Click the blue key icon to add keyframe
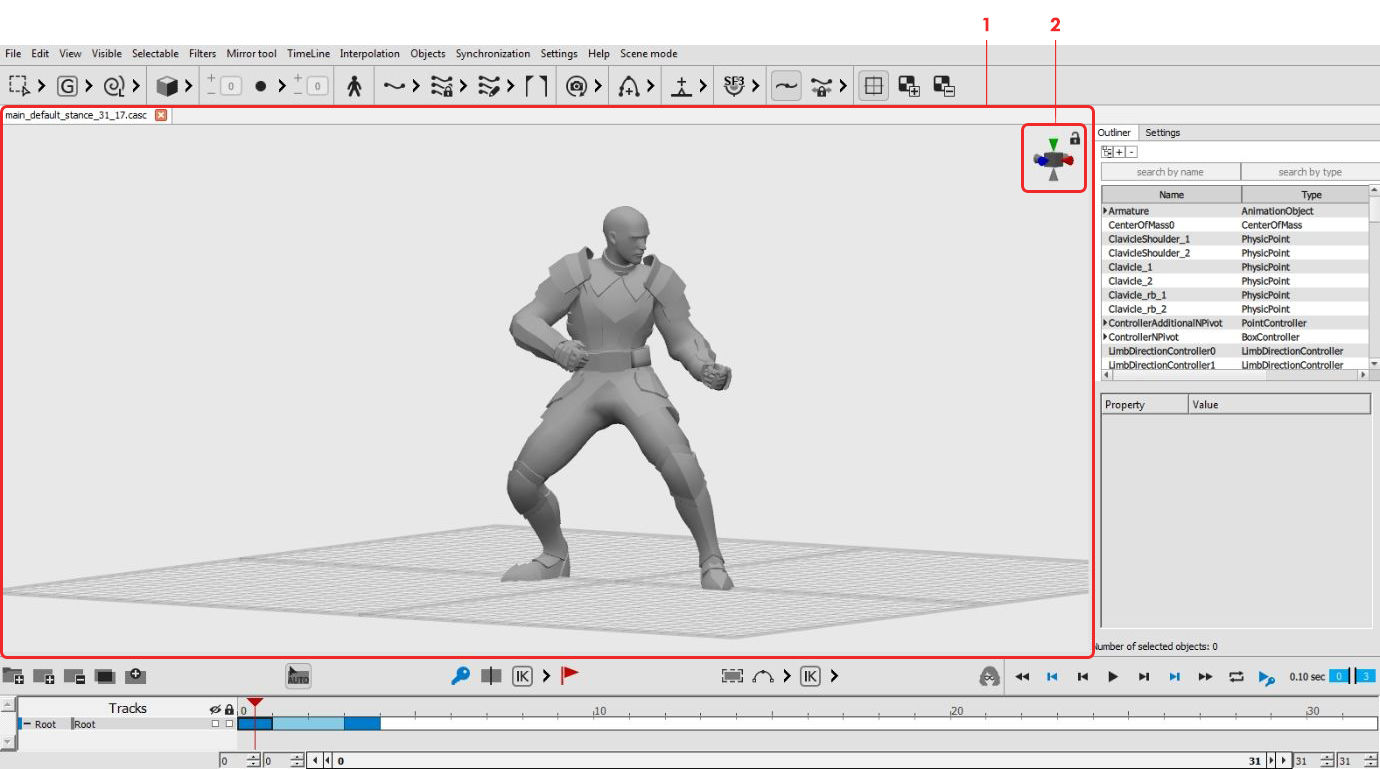1380x769 pixels. (x=460, y=676)
